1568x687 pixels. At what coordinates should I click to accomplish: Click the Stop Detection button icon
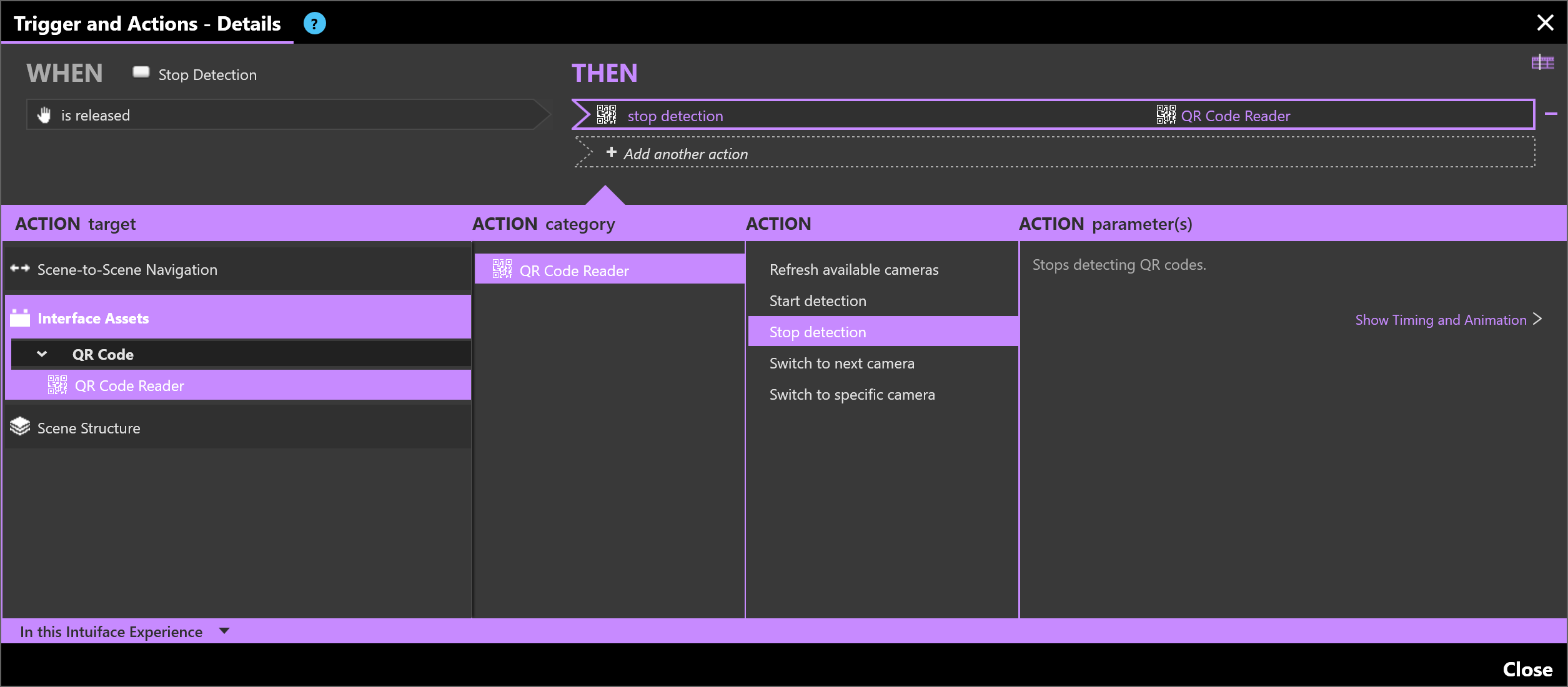[x=141, y=72]
